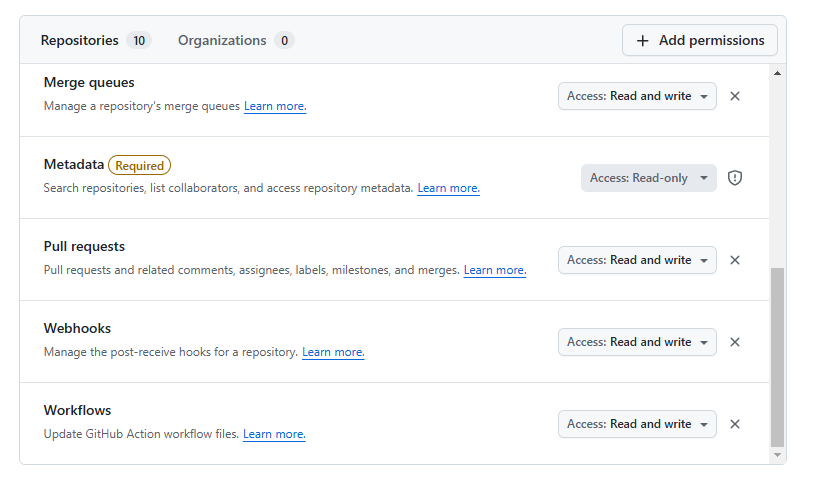
Task: Open Merge queues access level dropdown
Action: [x=637, y=96]
